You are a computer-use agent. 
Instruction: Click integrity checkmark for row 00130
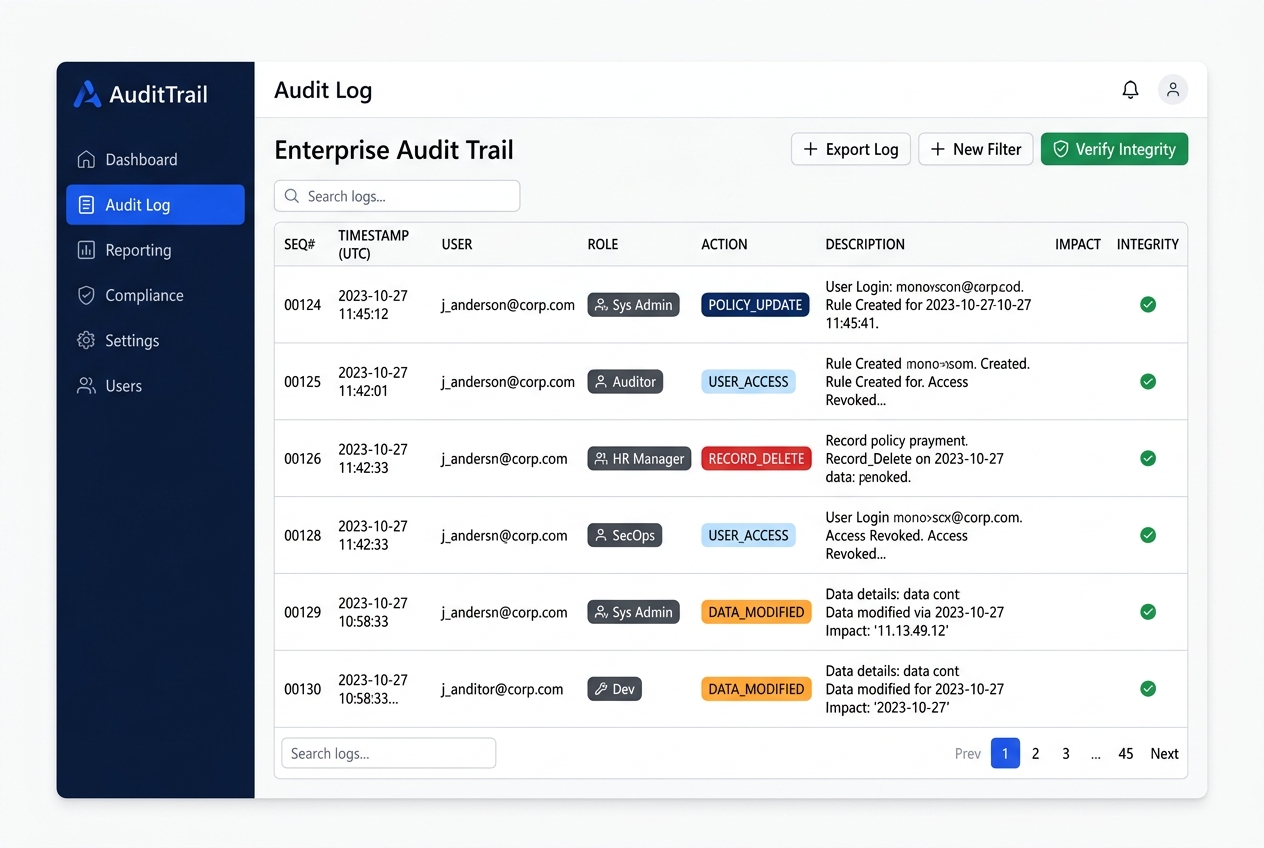click(1148, 688)
